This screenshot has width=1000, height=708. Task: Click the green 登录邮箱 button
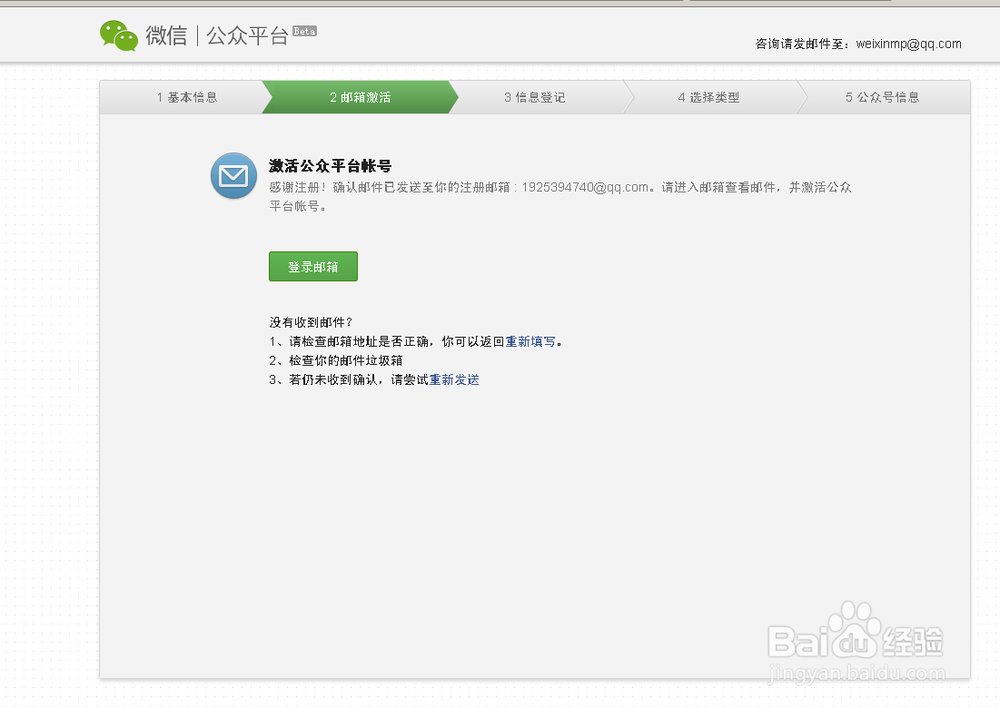pyautogui.click(x=313, y=266)
